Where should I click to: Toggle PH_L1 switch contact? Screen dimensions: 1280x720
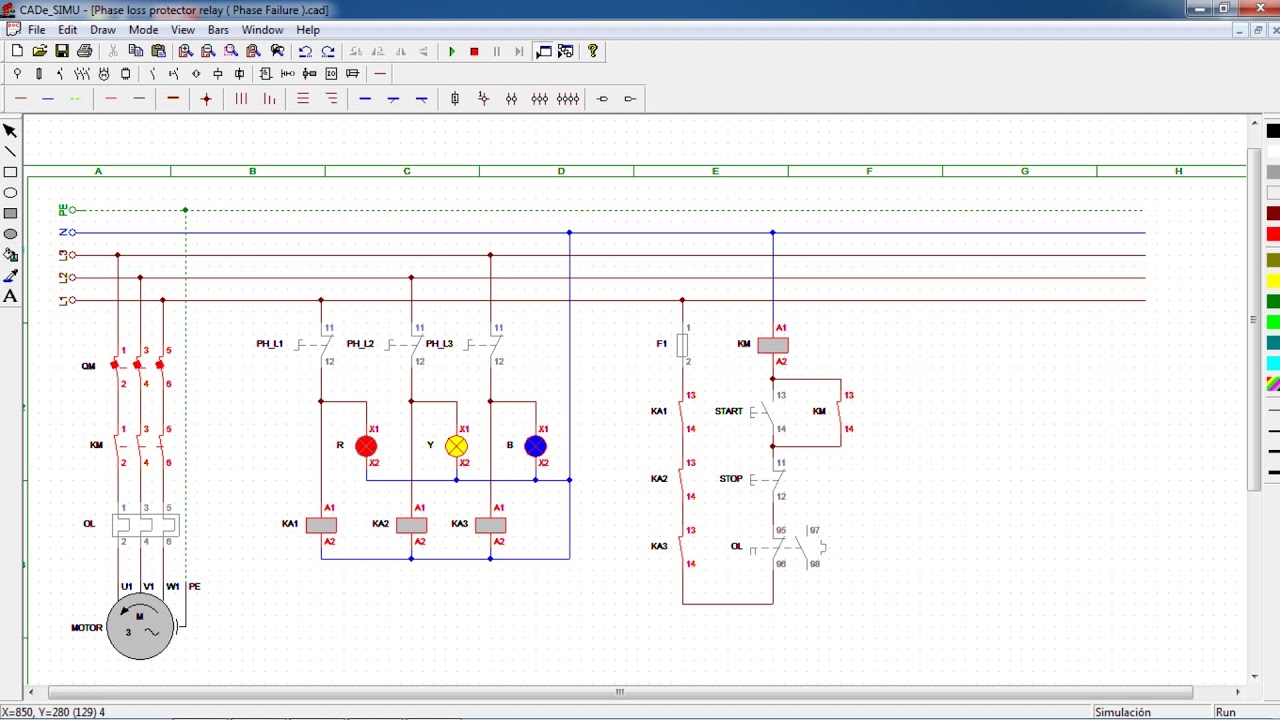pyautogui.click(x=315, y=344)
